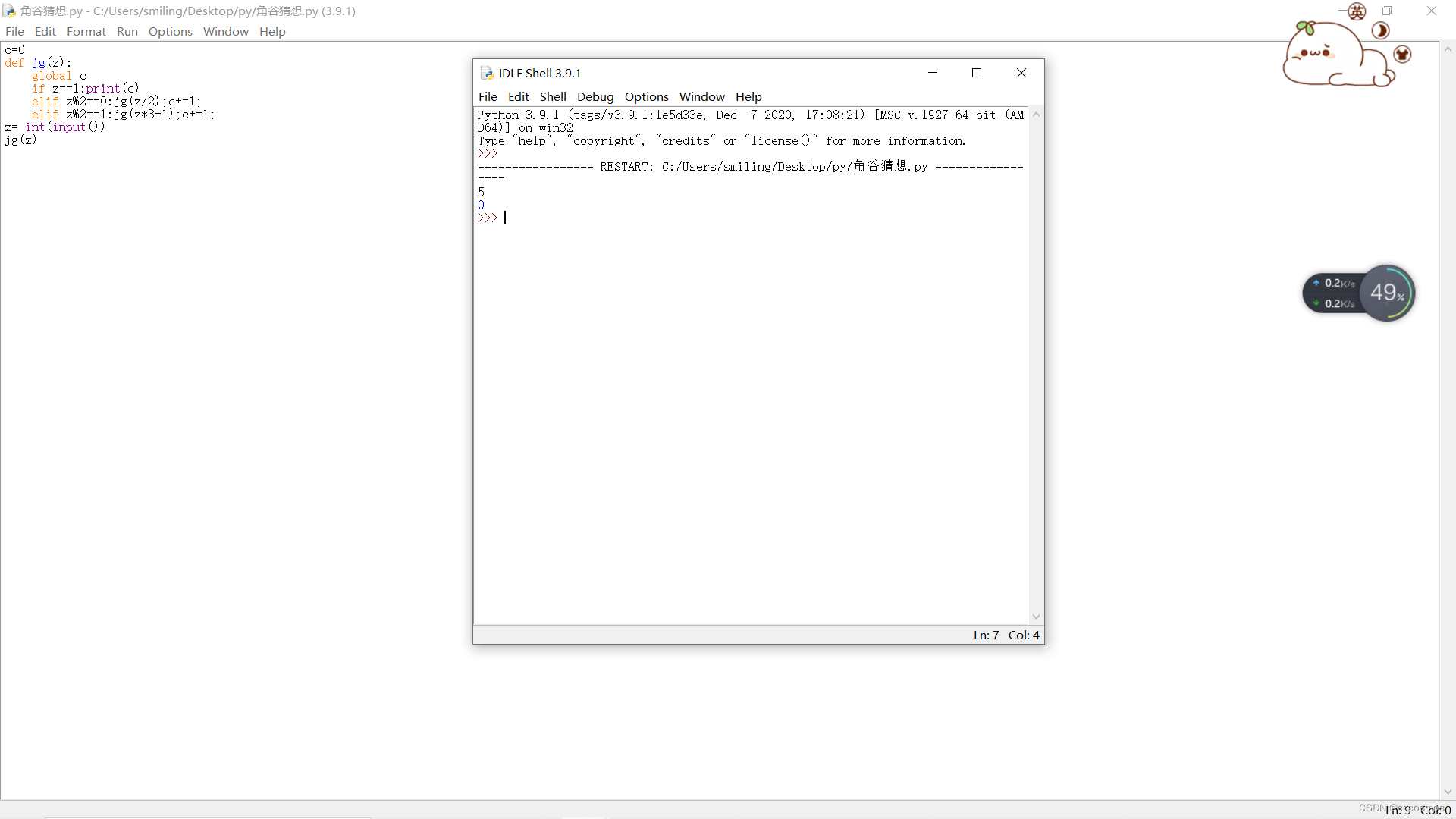The width and height of the screenshot is (1456, 819).
Task: Click the 'global c' line in editor
Action: pos(59,76)
